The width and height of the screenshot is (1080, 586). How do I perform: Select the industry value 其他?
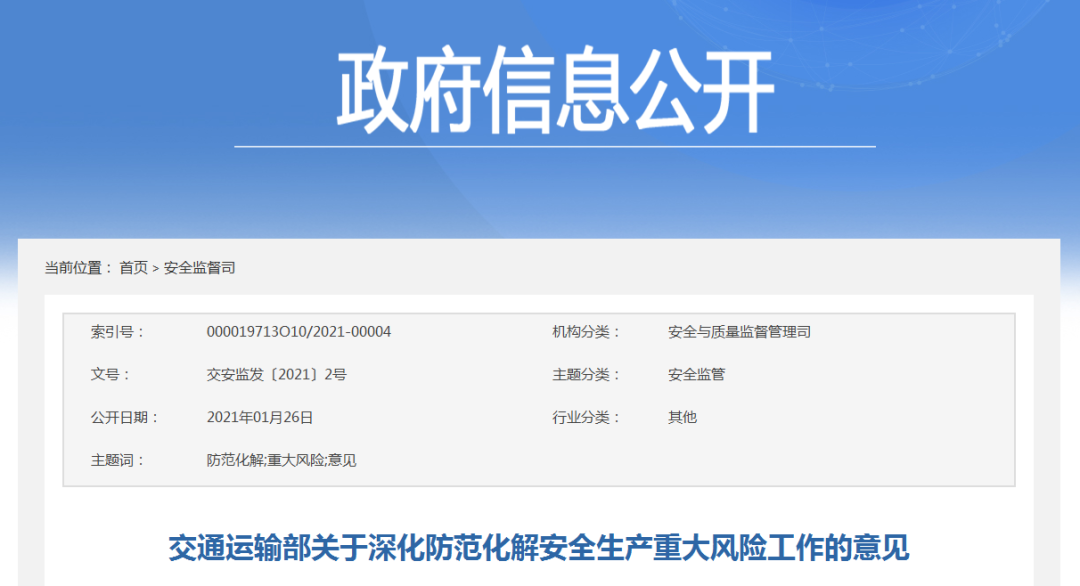coord(682,417)
